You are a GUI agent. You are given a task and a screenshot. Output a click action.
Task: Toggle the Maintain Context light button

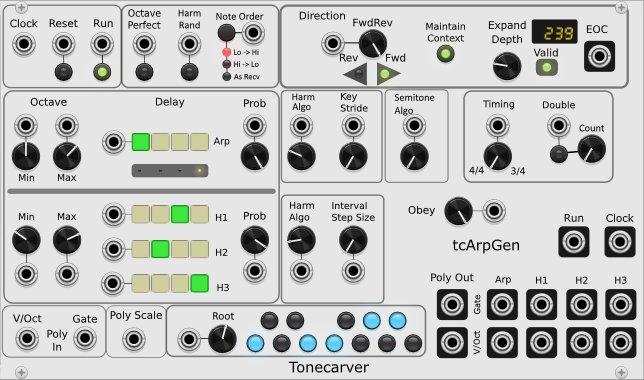[x=446, y=53]
